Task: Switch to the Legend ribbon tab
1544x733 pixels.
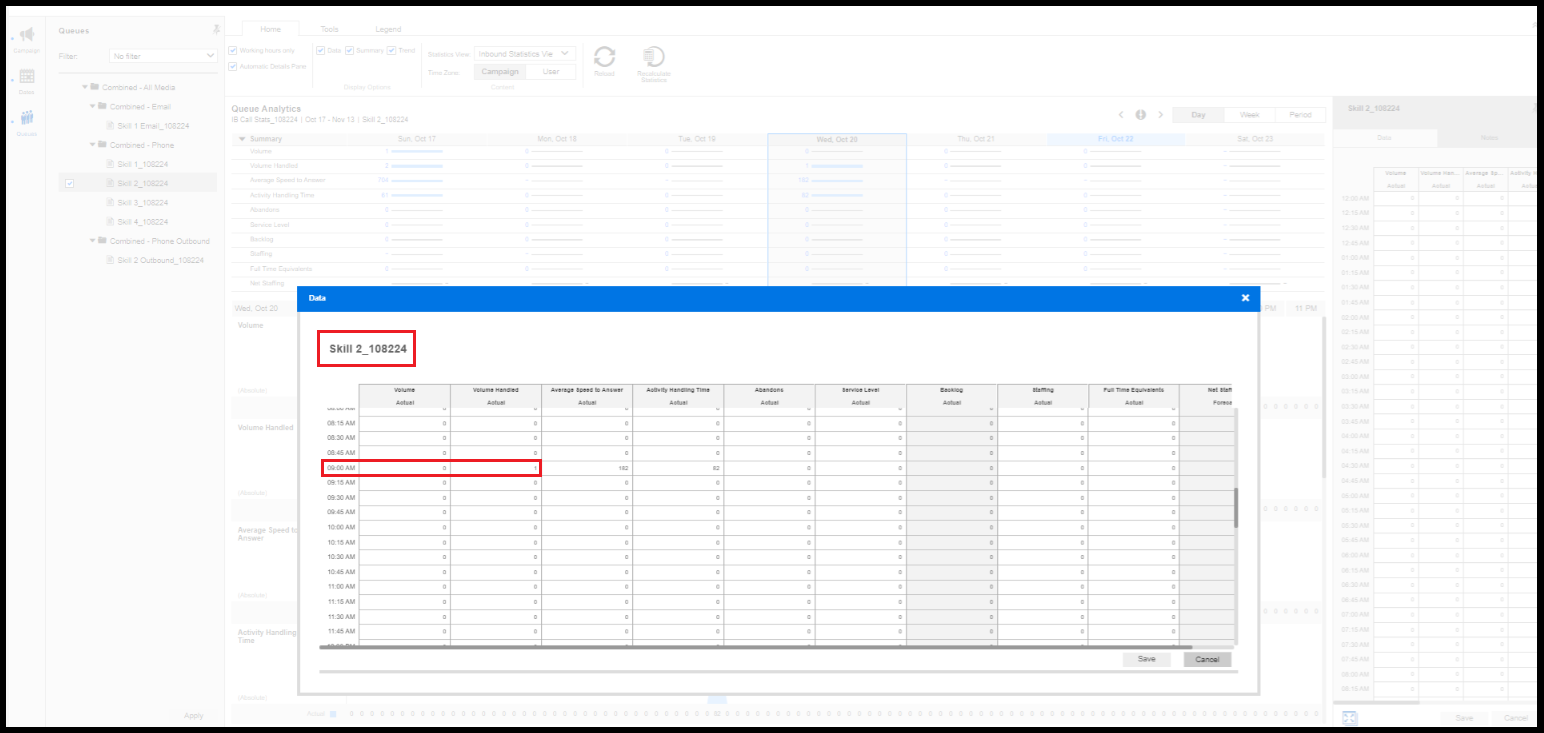Action: tap(388, 29)
